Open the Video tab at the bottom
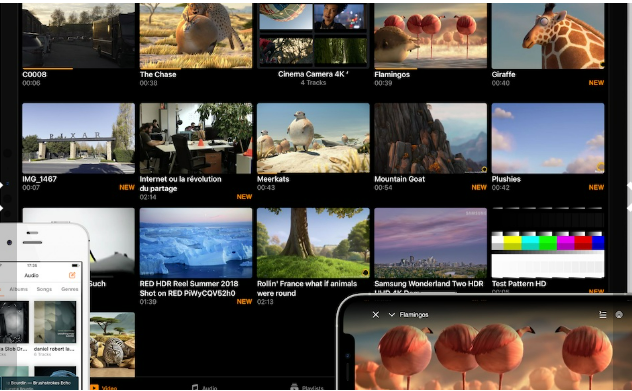Screen dimensions: 632x391 [x=104, y=387]
